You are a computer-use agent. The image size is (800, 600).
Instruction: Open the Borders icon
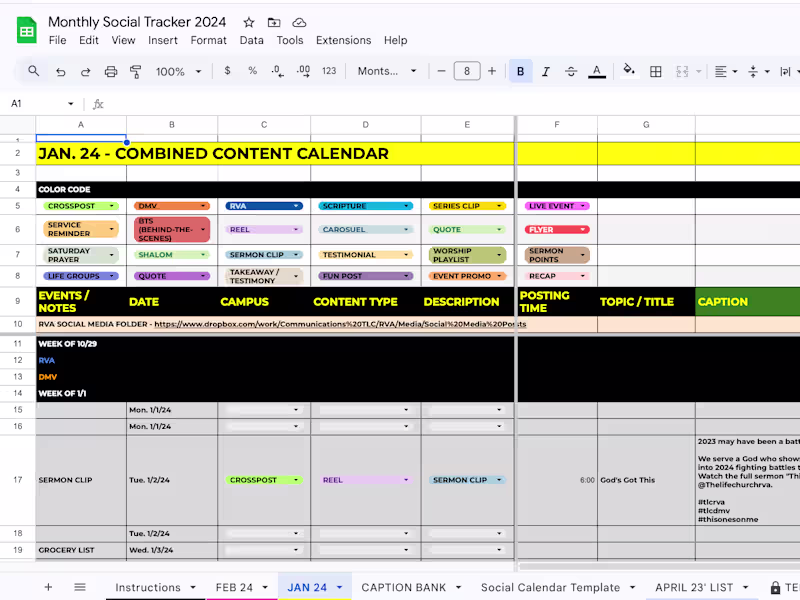656,71
